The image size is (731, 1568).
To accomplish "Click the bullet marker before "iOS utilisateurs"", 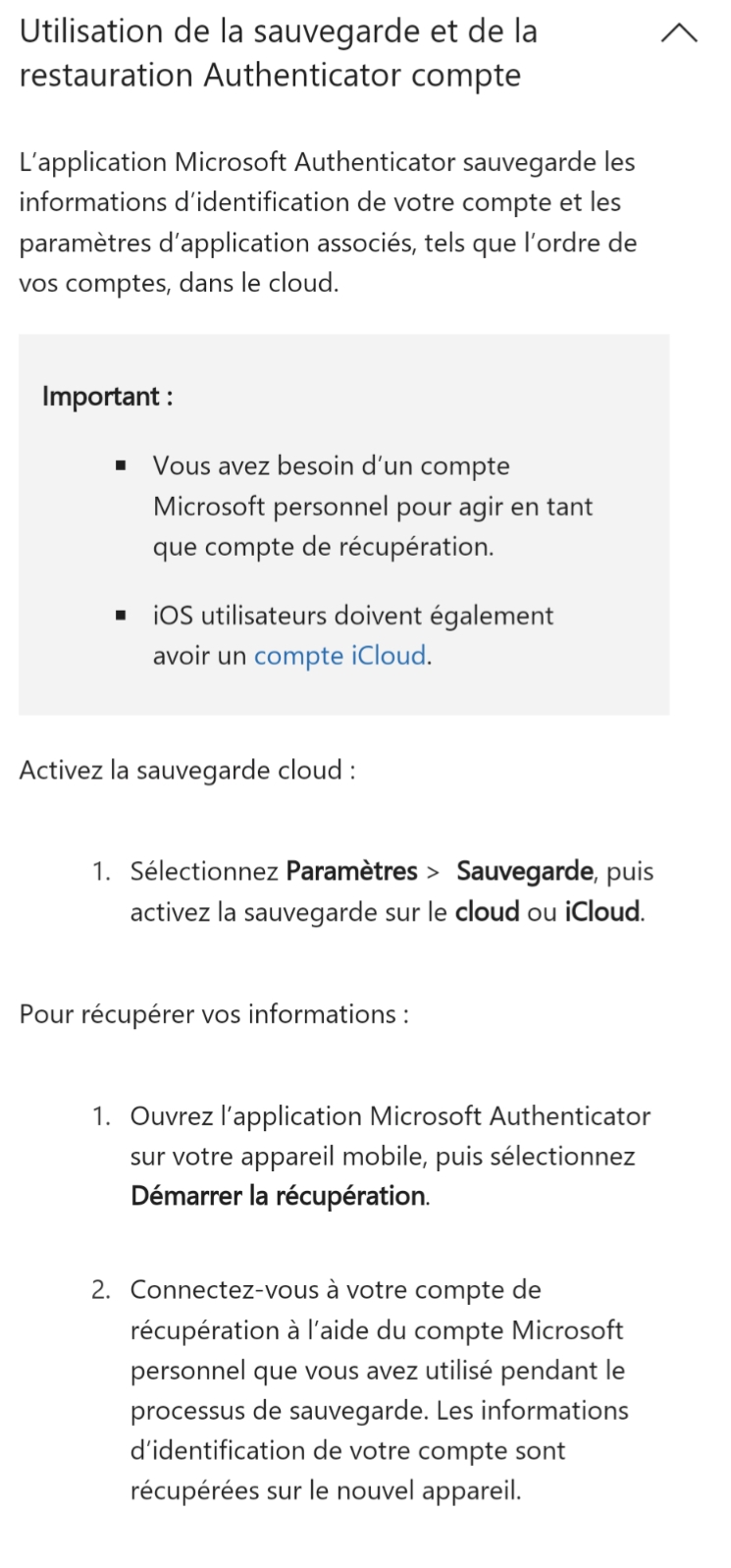I will coord(121,616).
